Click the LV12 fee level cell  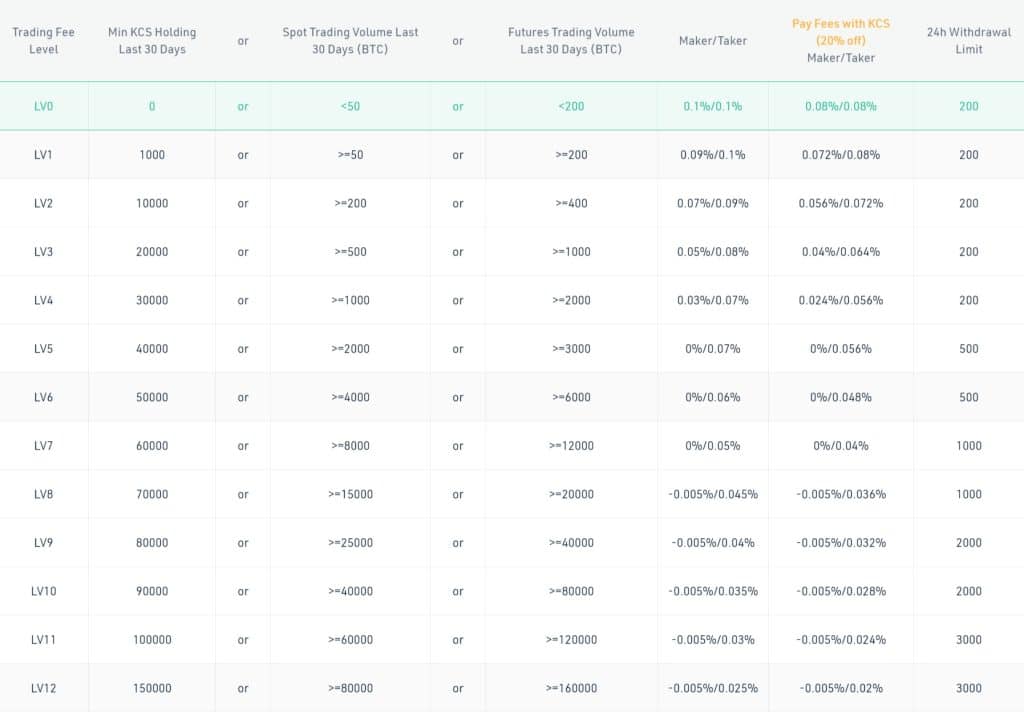(x=43, y=688)
